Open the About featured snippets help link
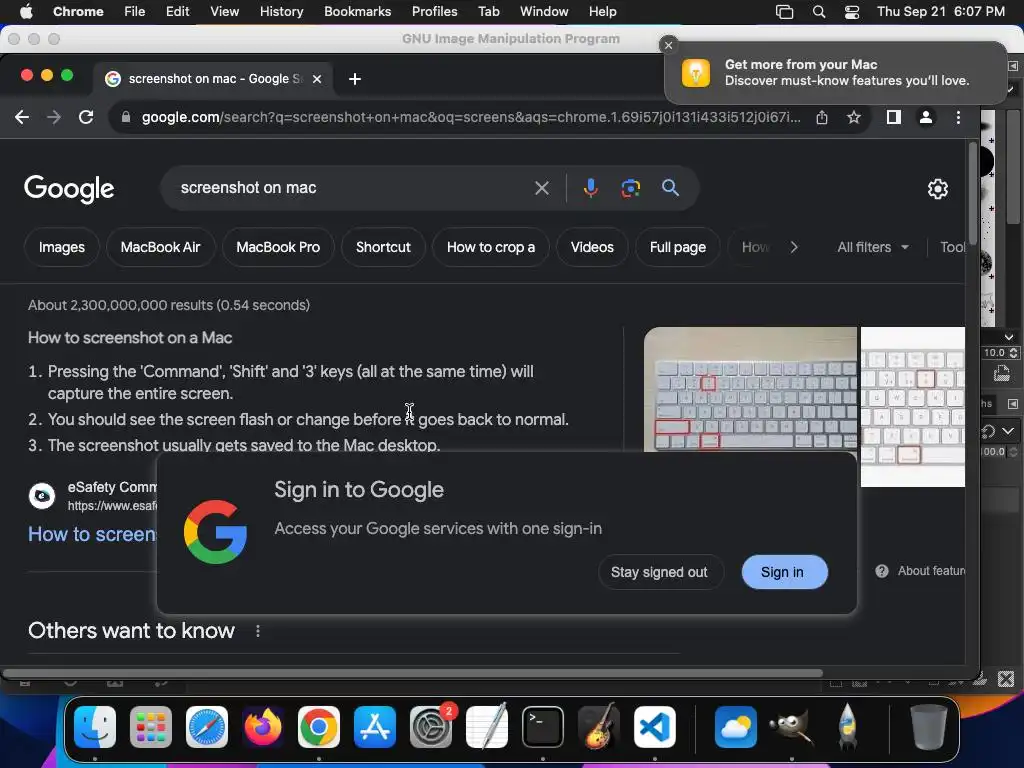 921,571
